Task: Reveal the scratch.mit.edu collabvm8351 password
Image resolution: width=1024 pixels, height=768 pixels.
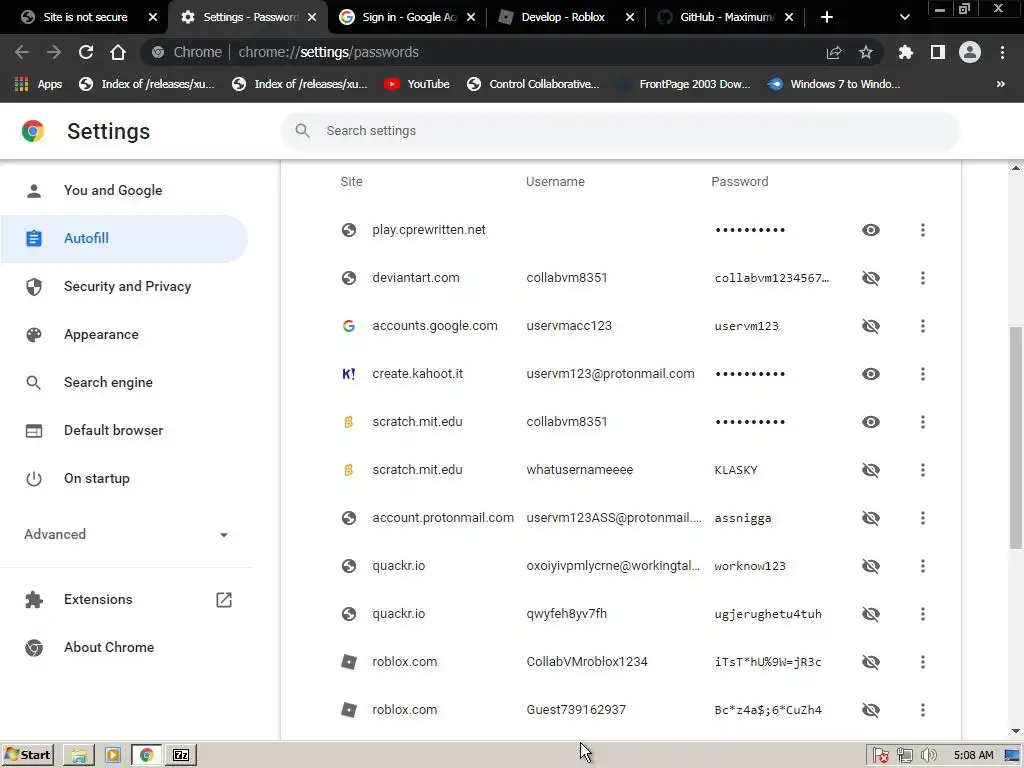Action: (x=871, y=422)
